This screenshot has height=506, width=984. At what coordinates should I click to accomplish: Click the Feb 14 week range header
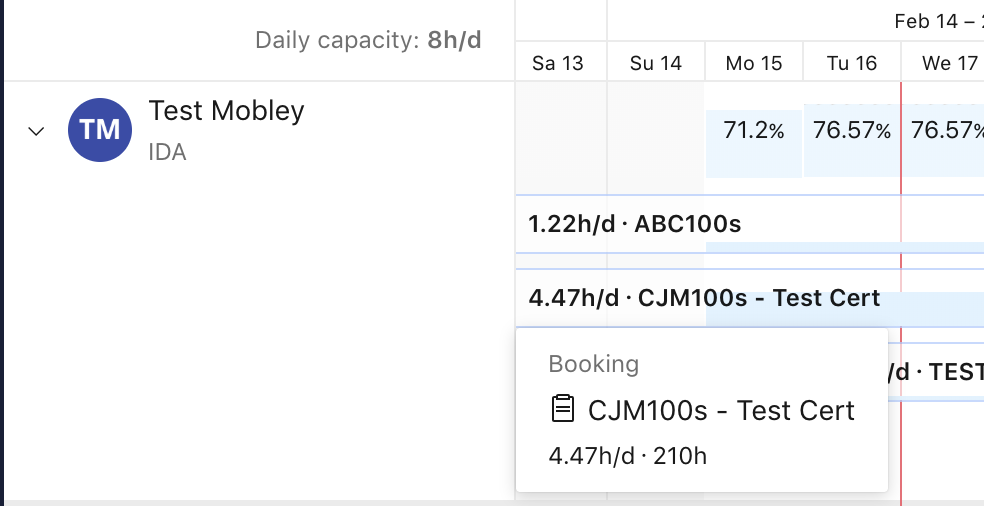pyautogui.click(x=939, y=21)
